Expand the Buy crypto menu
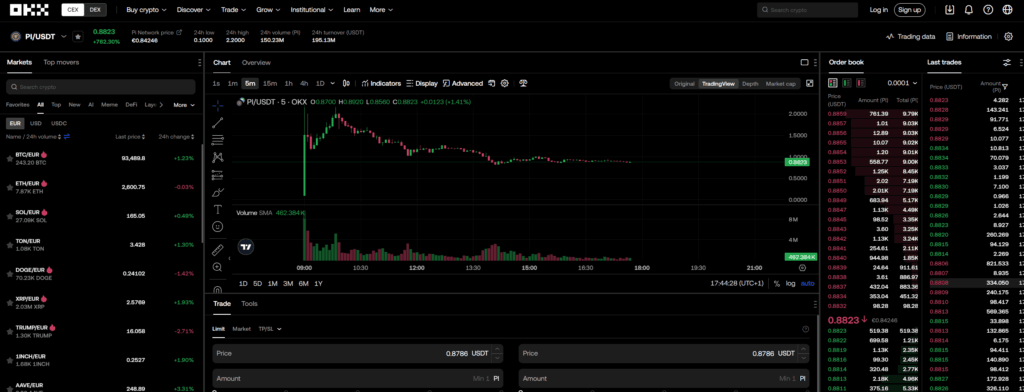Viewport: 1024px width, 392px height. (x=146, y=10)
